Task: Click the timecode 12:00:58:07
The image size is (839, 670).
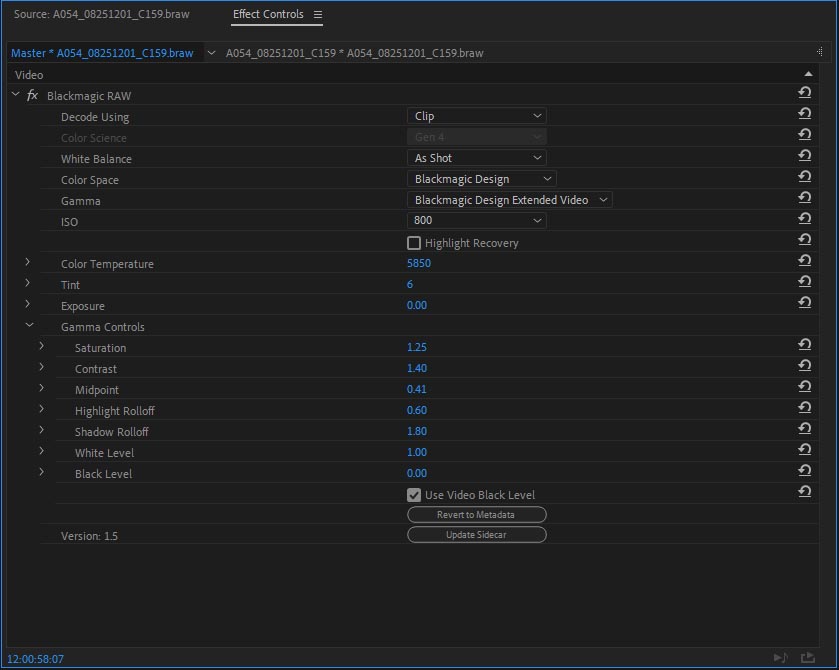Action: (35, 659)
